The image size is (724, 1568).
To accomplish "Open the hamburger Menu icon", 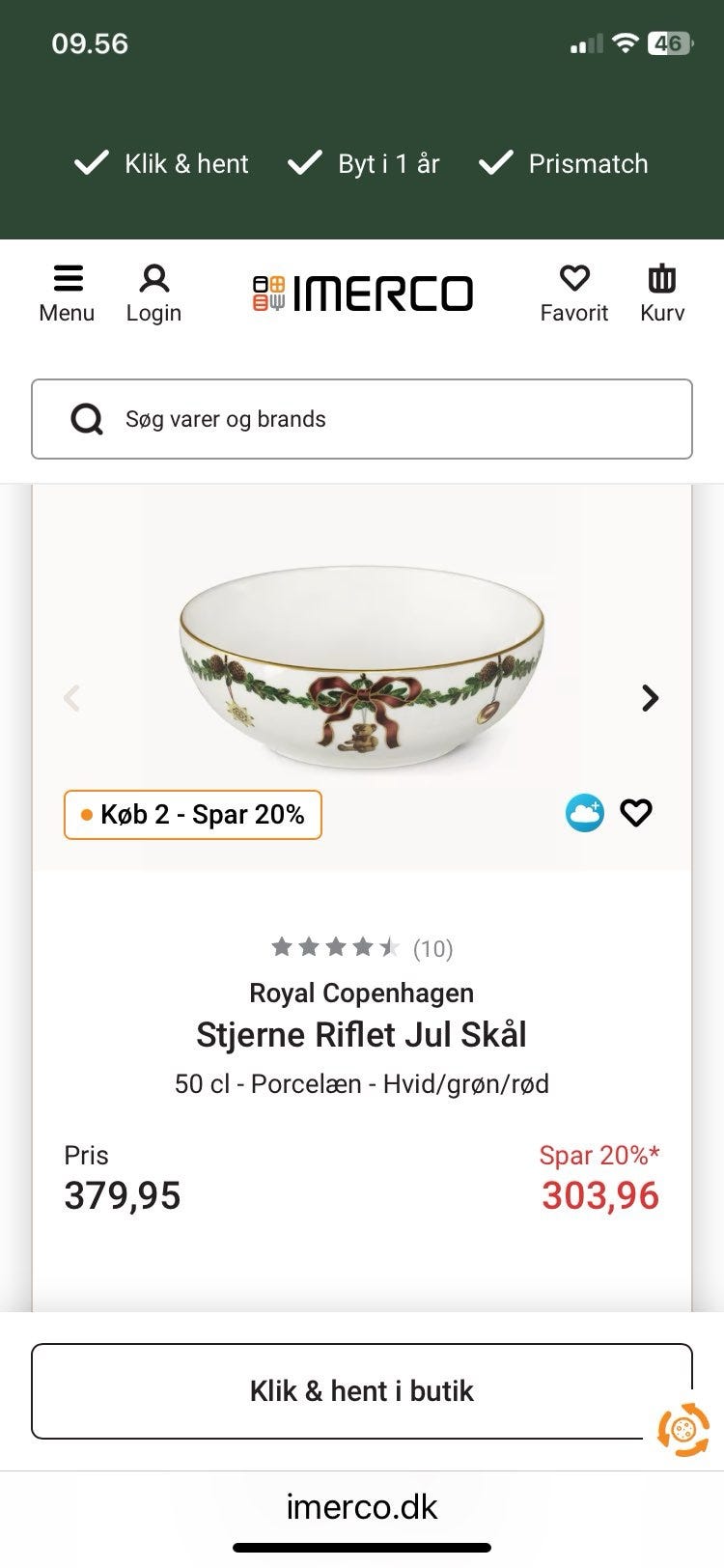I will click(x=67, y=280).
